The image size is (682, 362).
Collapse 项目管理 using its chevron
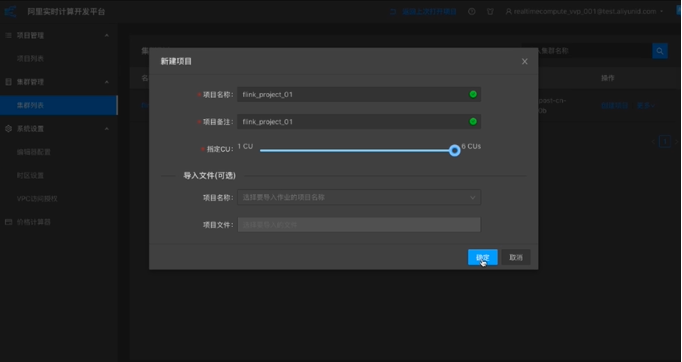tap(107, 35)
